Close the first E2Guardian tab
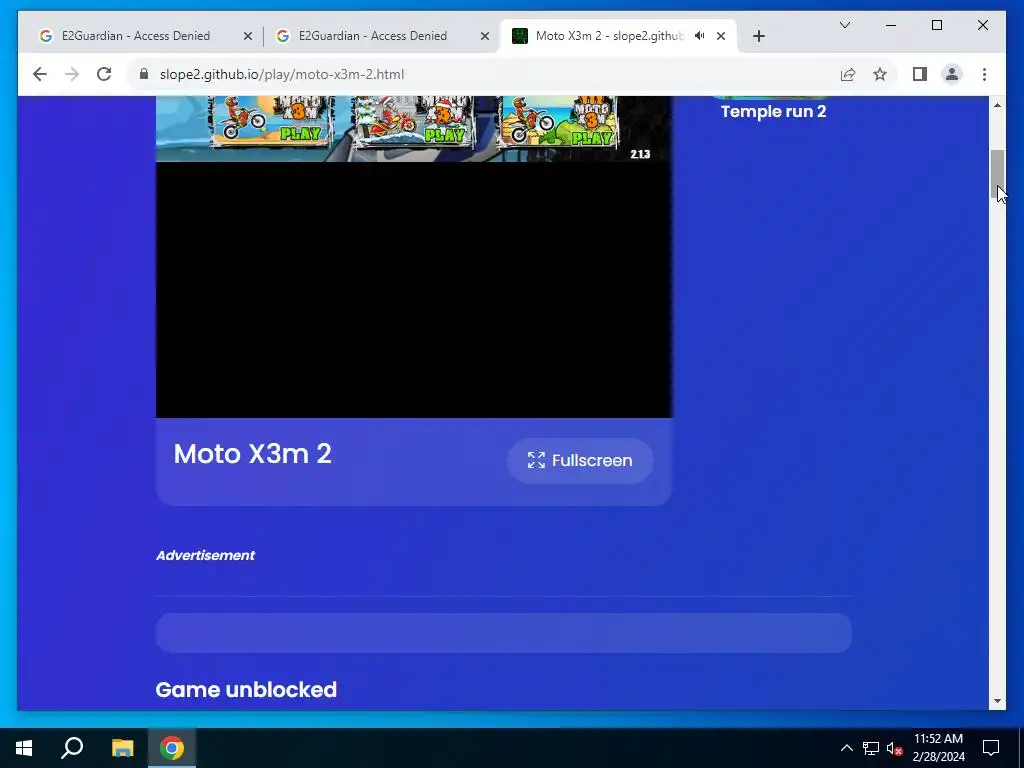Screen dimensions: 1024x768 point(248,36)
